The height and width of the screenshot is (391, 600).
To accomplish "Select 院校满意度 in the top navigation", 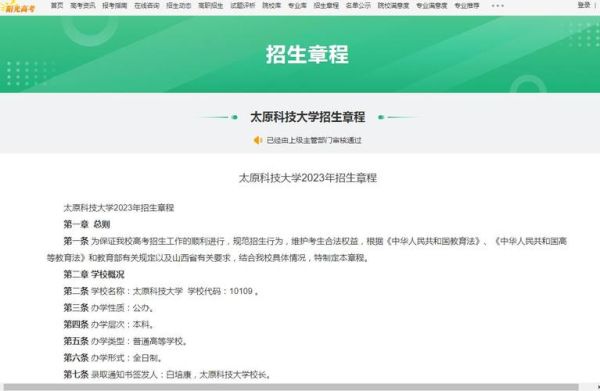I will [393, 5].
